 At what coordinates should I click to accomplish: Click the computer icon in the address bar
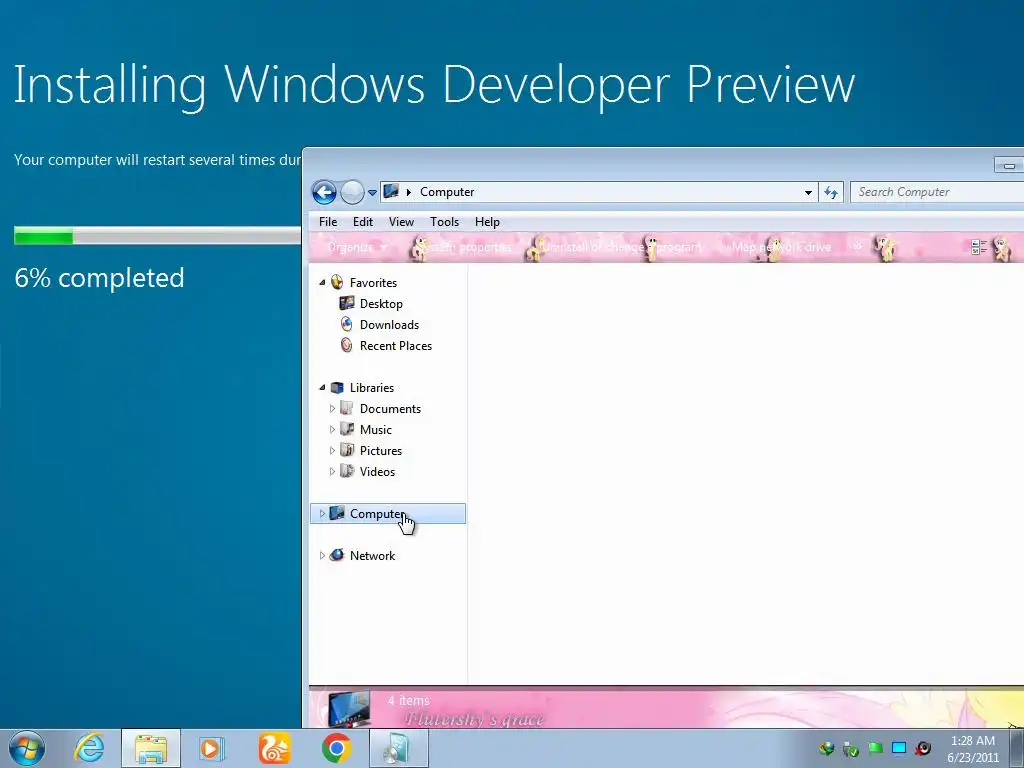point(391,191)
